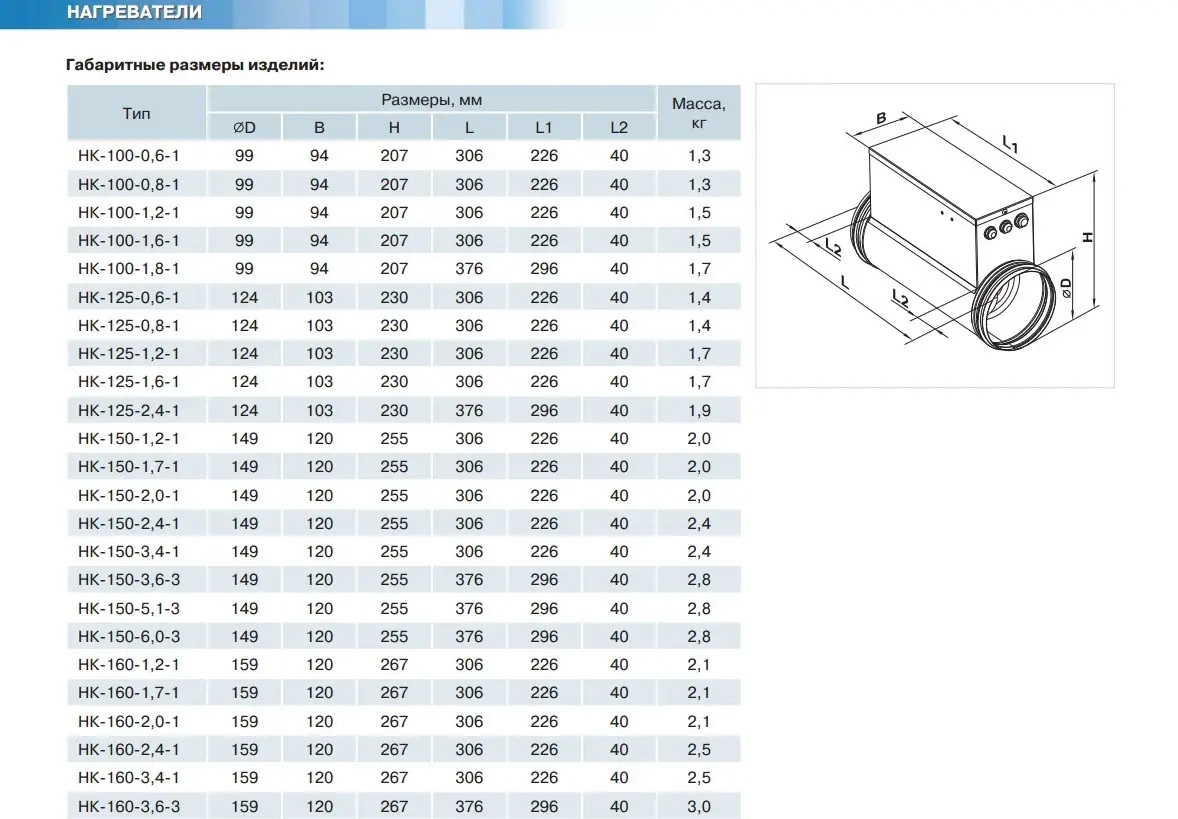
Task: Select the H column header
Action: click(x=394, y=128)
